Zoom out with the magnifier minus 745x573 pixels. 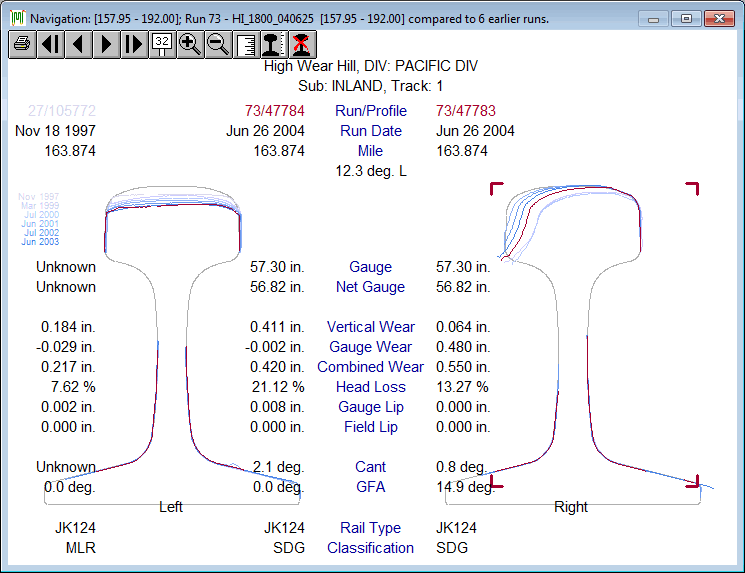(x=217, y=44)
